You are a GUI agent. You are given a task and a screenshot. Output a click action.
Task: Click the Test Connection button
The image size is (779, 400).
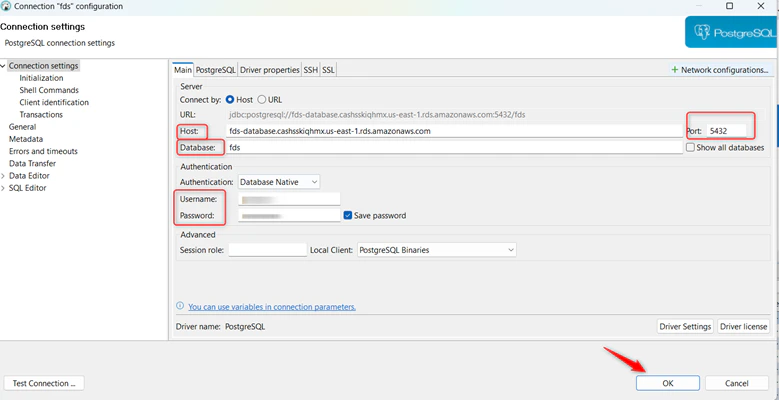coord(44,383)
